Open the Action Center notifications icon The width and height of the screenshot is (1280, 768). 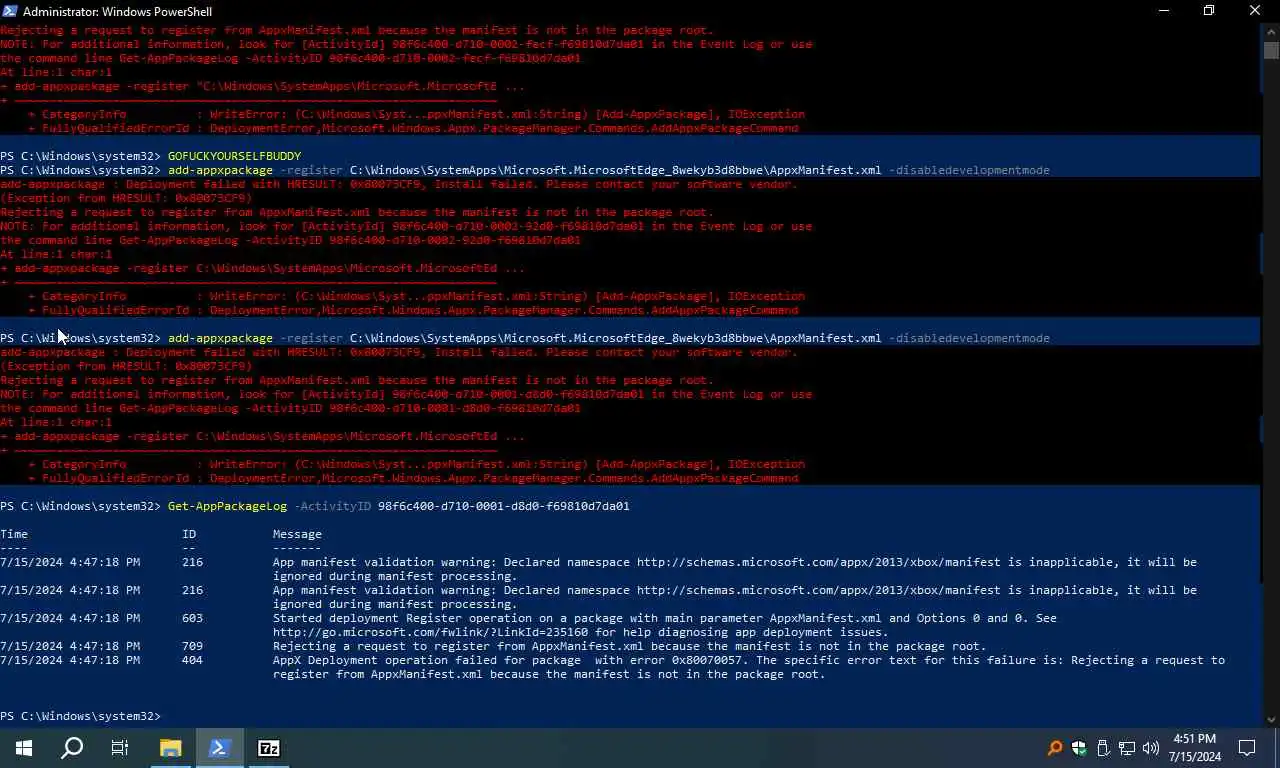(1247, 748)
